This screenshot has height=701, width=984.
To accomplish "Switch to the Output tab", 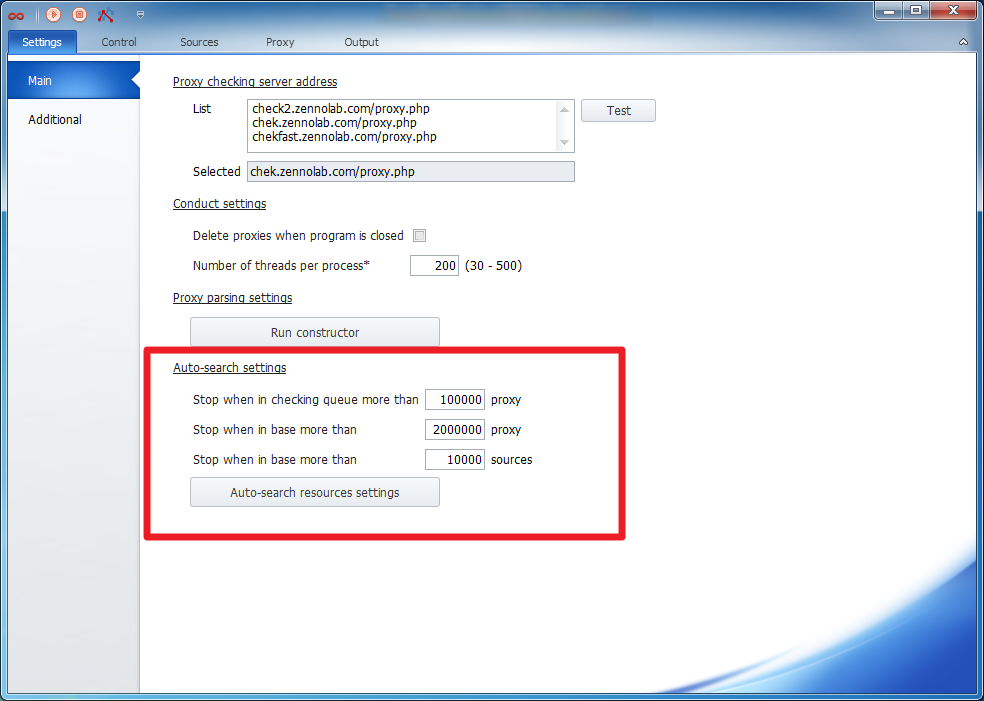I will [x=361, y=42].
